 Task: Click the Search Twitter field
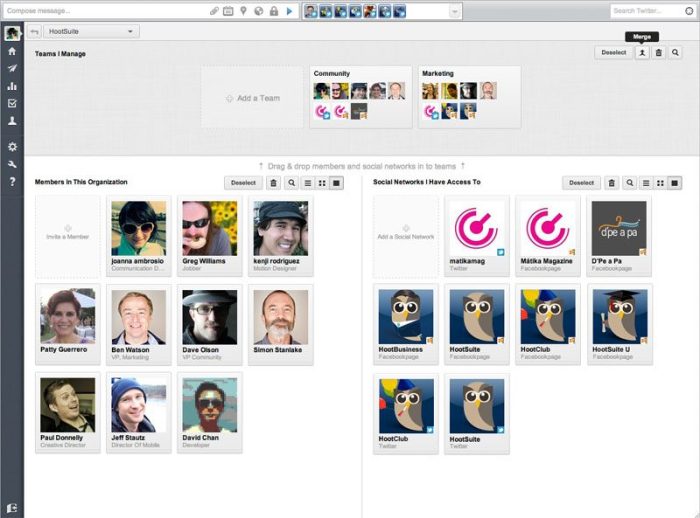click(646, 11)
